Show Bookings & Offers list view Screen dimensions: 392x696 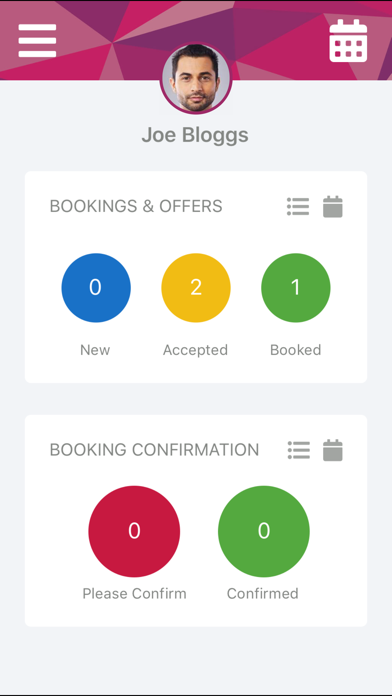[x=298, y=207]
